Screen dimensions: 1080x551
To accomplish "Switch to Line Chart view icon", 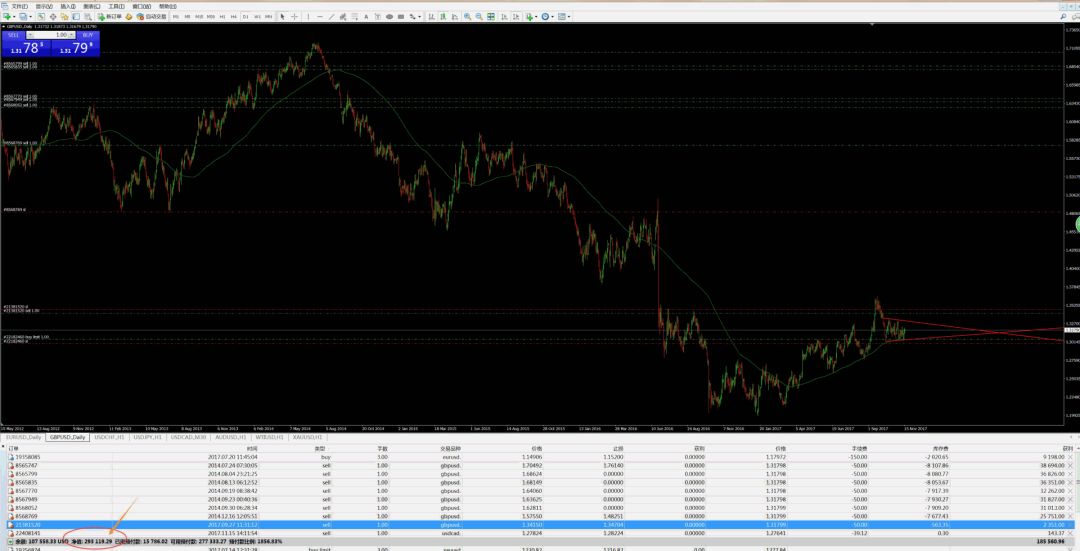I will tap(455, 17).
